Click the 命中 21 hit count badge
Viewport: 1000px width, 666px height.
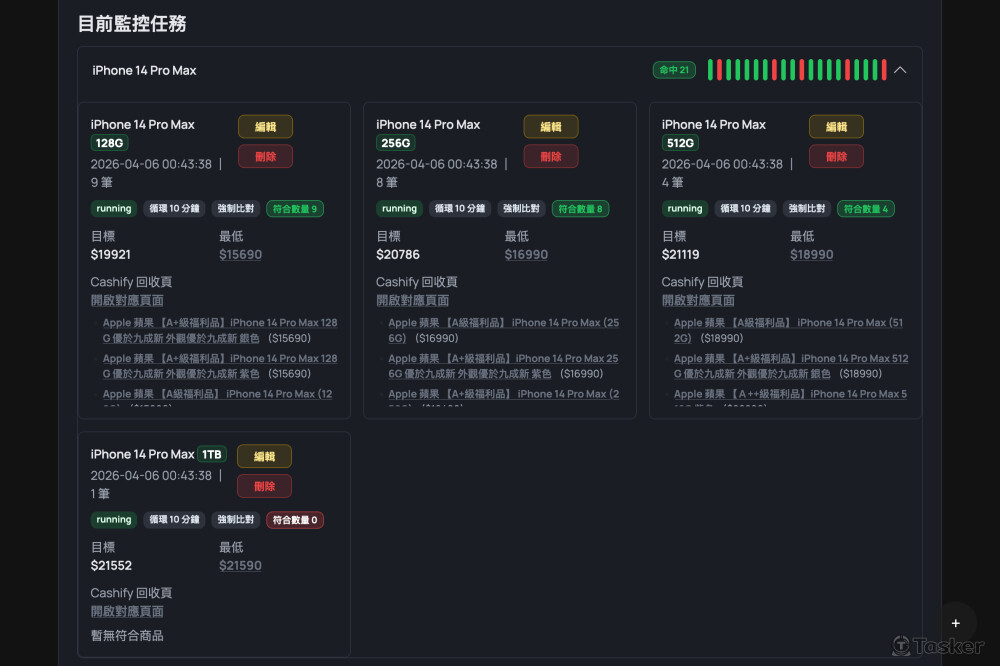coord(672,70)
